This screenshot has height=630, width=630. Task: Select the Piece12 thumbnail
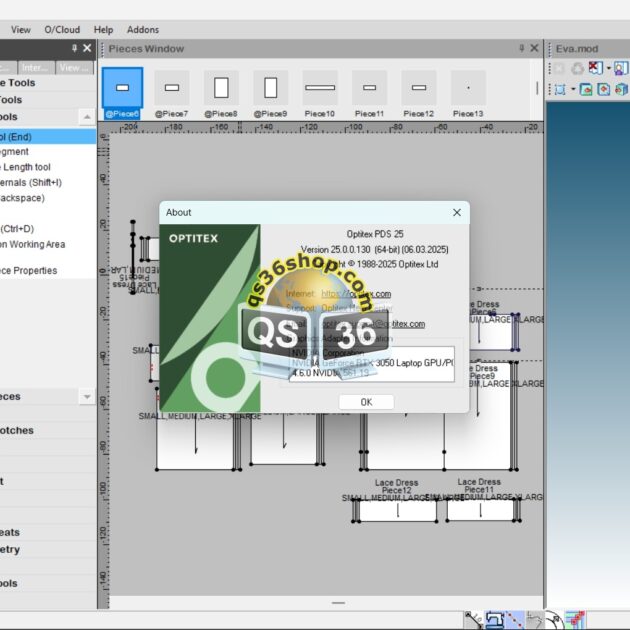click(x=419, y=93)
